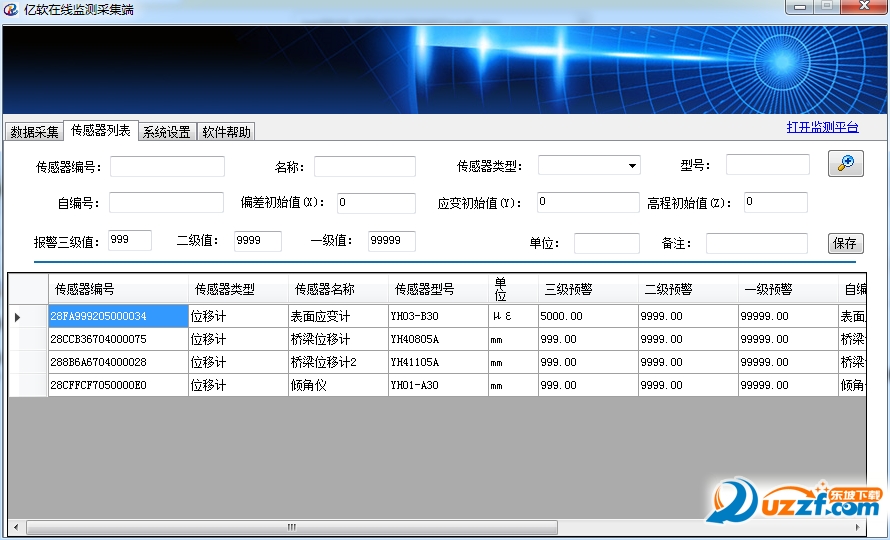Click the 一级预警 column header
Screen dimensions: 890x540
point(788,290)
